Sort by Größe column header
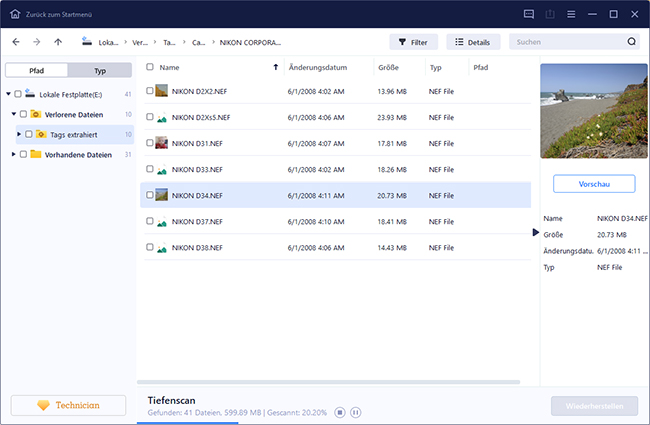This screenshot has height=425, width=650. [388, 67]
